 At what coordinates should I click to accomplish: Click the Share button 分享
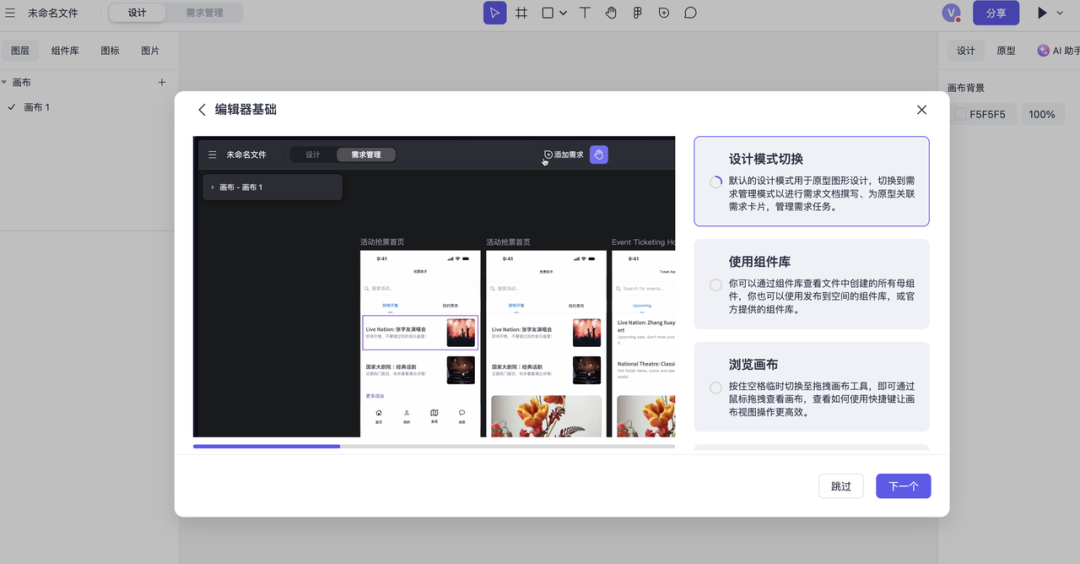996,12
